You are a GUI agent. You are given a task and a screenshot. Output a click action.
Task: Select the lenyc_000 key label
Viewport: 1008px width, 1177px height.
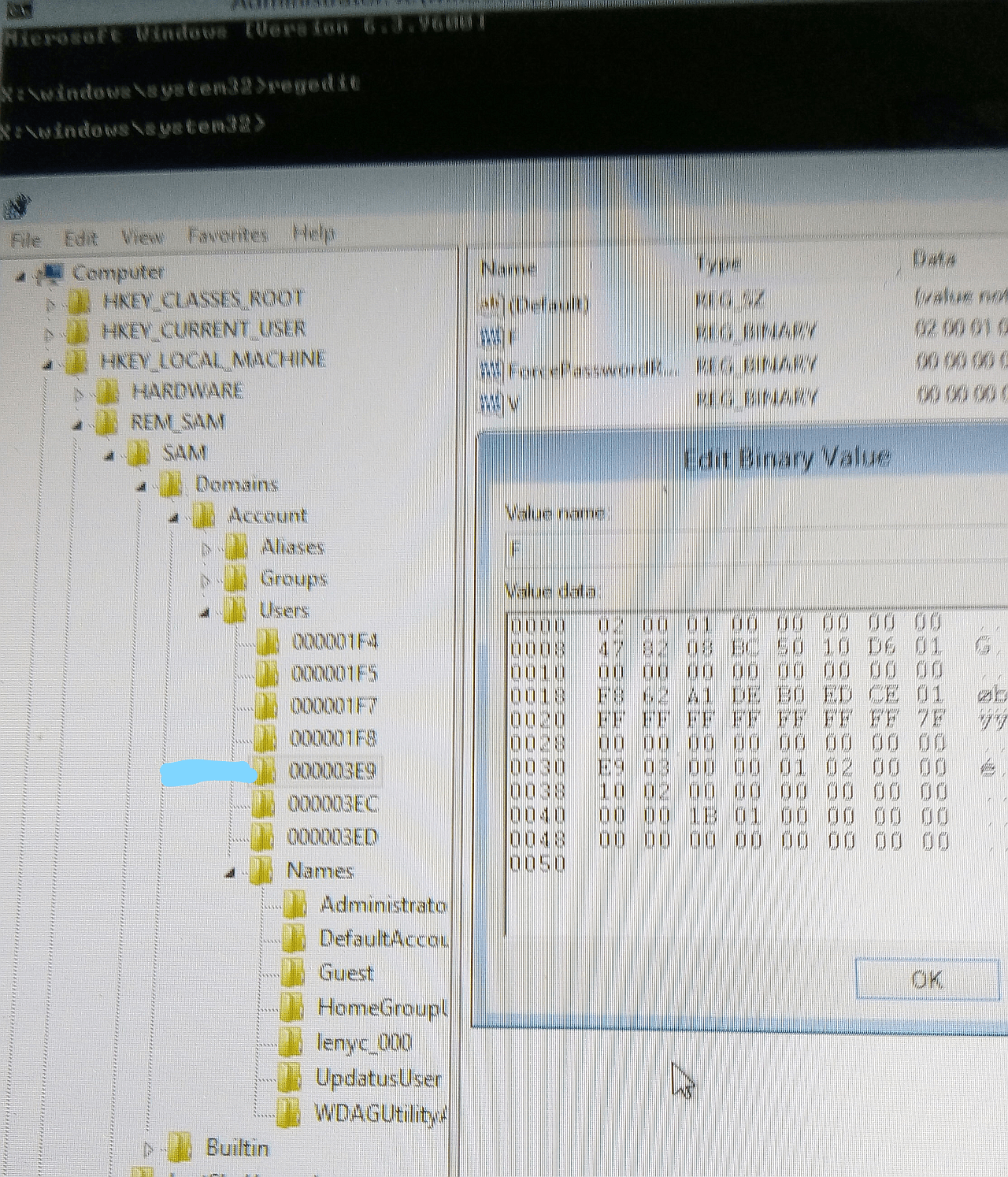365,1042
